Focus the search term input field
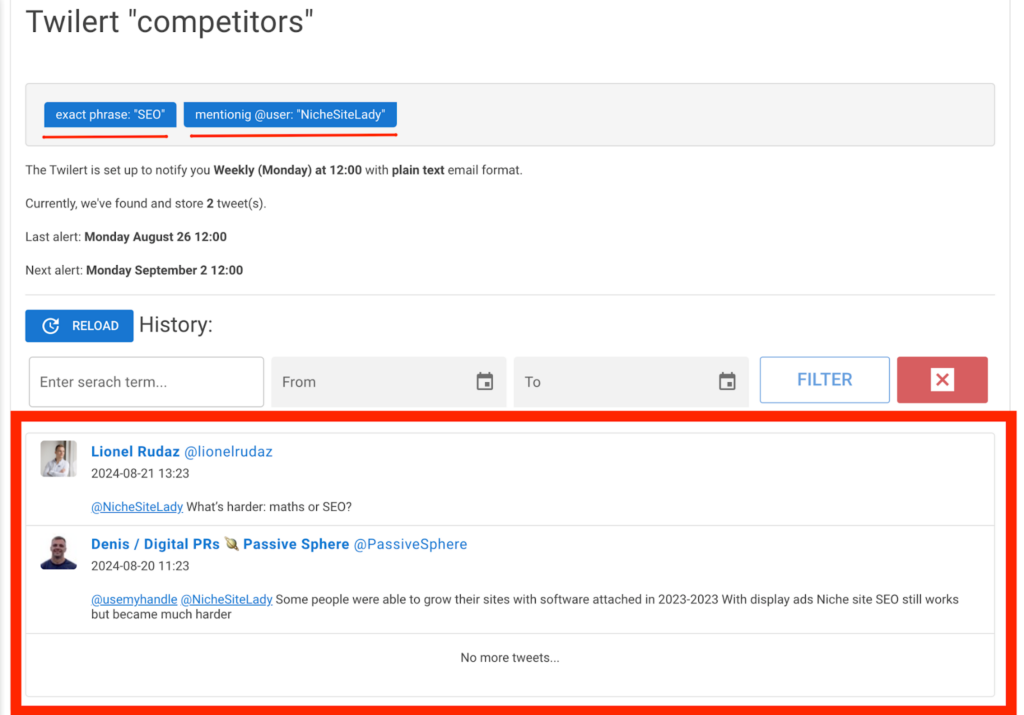Image resolution: width=1024 pixels, height=715 pixels. [x=146, y=382]
